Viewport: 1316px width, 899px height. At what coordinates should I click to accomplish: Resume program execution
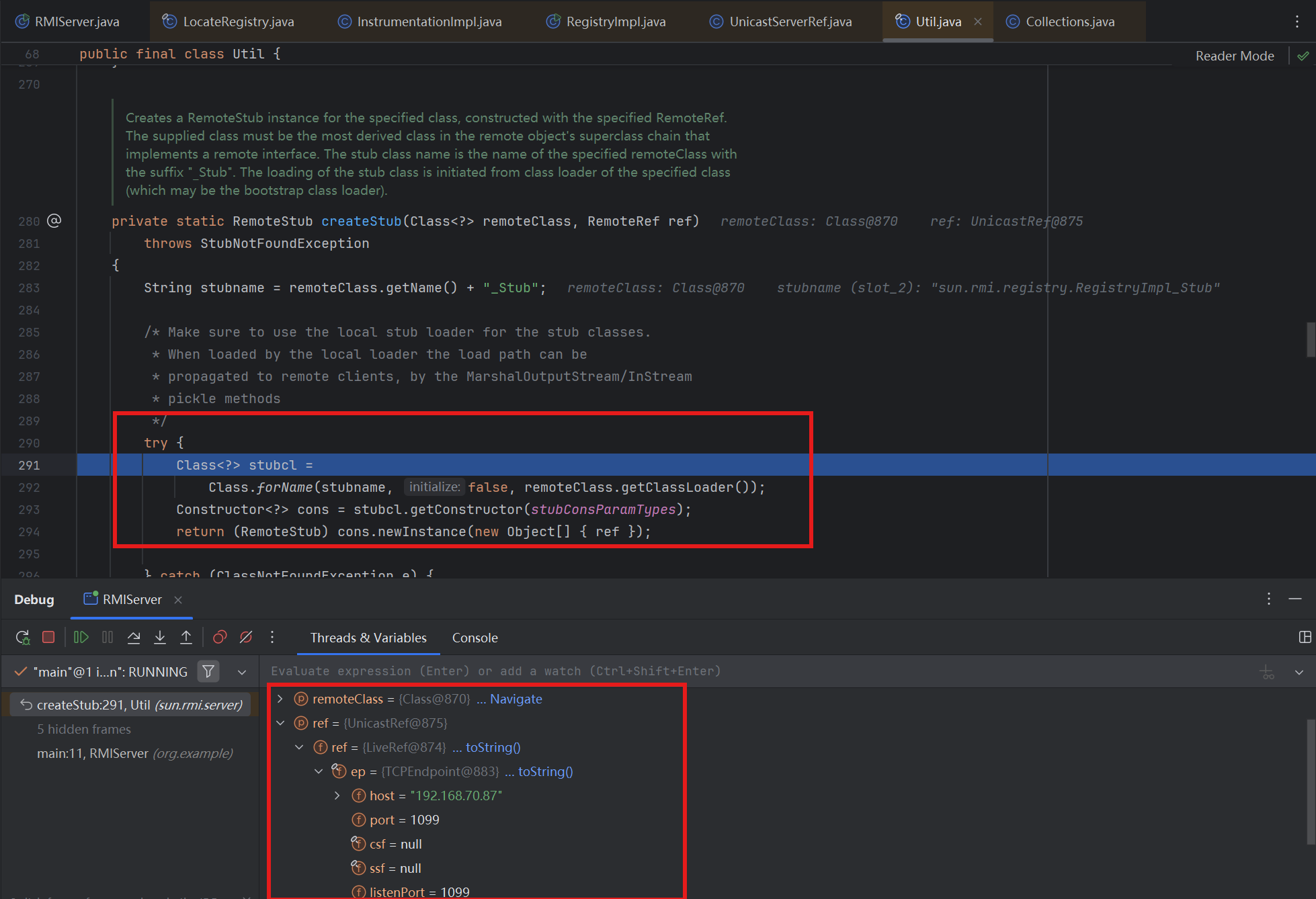tap(81, 637)
